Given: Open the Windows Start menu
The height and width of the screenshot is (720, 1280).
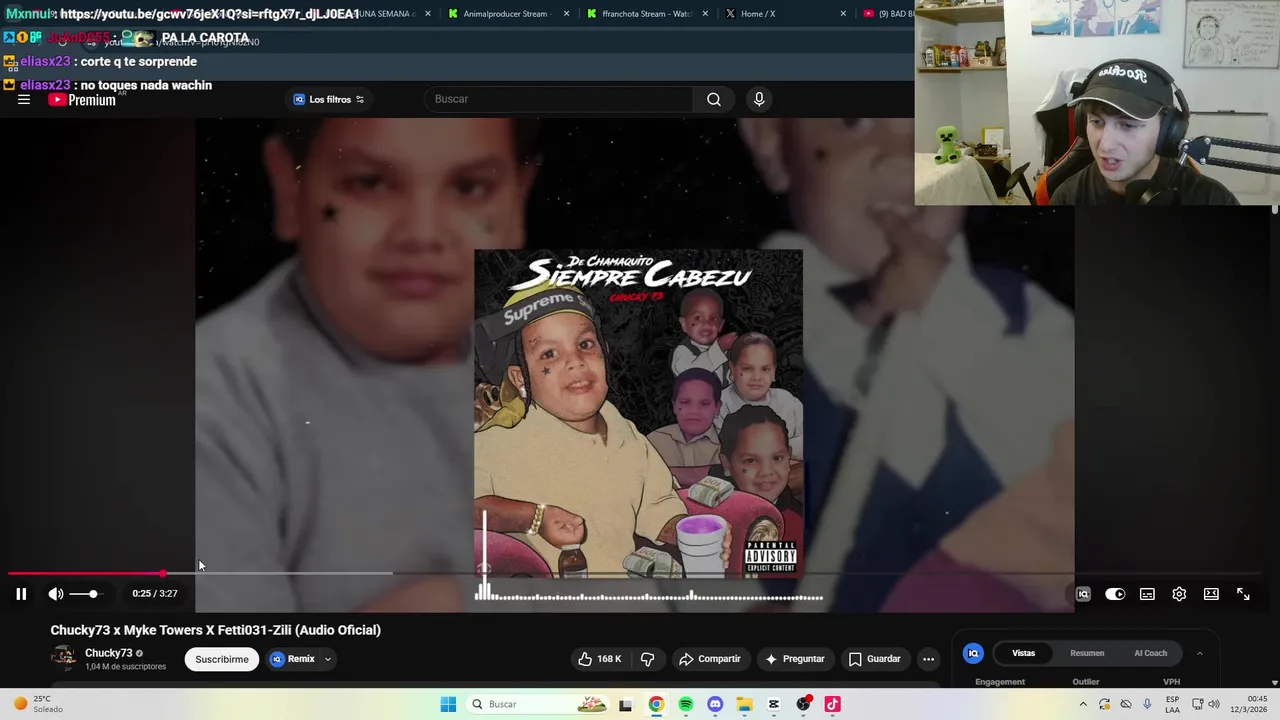Looking at the screenshot, I should pos(448,704).
